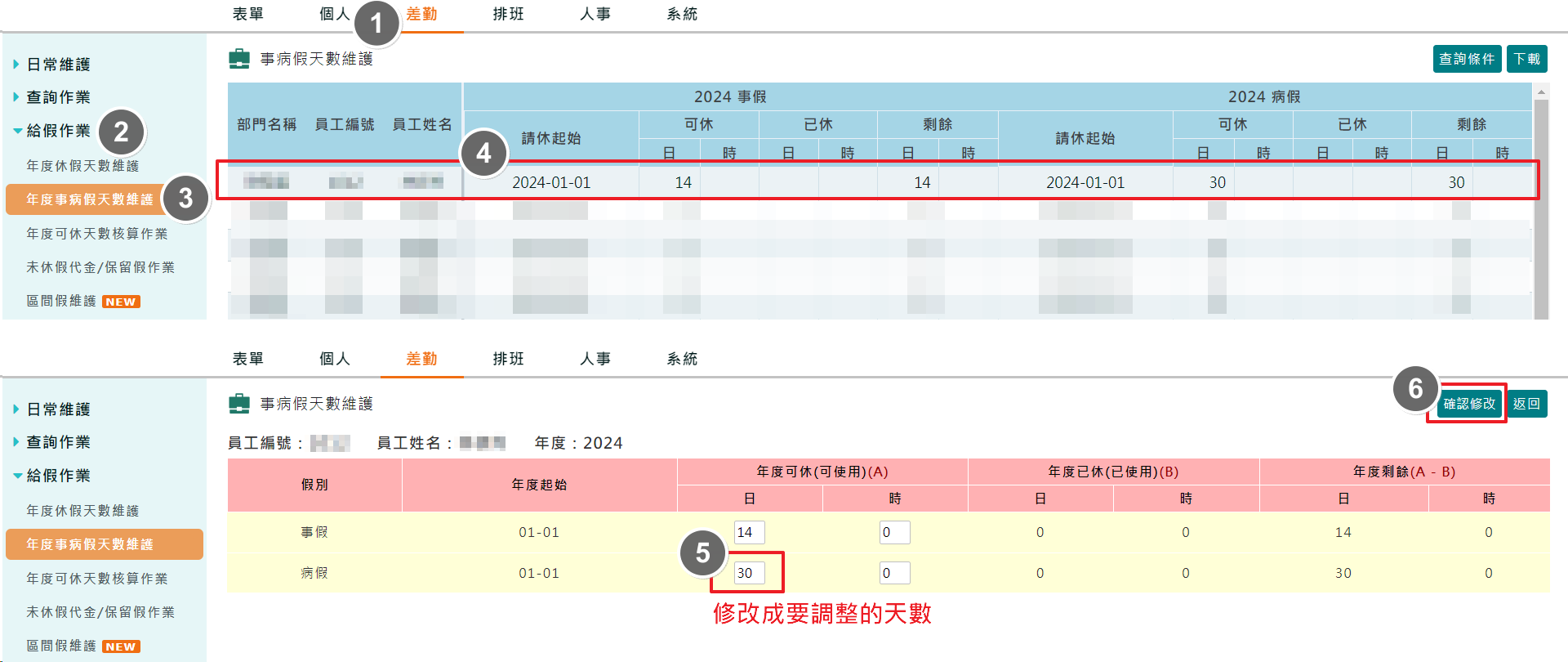Viewport: 1568px width, 662px height.
Task: Open 年度休假天數維護 in bottom sidebar
Action: pos(82,511)
